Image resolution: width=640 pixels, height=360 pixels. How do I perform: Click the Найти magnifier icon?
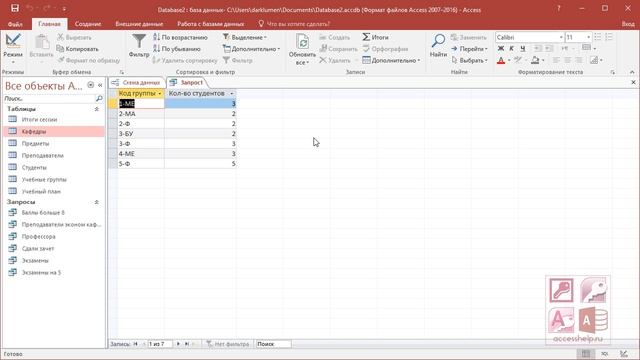(x=438, y=45)
